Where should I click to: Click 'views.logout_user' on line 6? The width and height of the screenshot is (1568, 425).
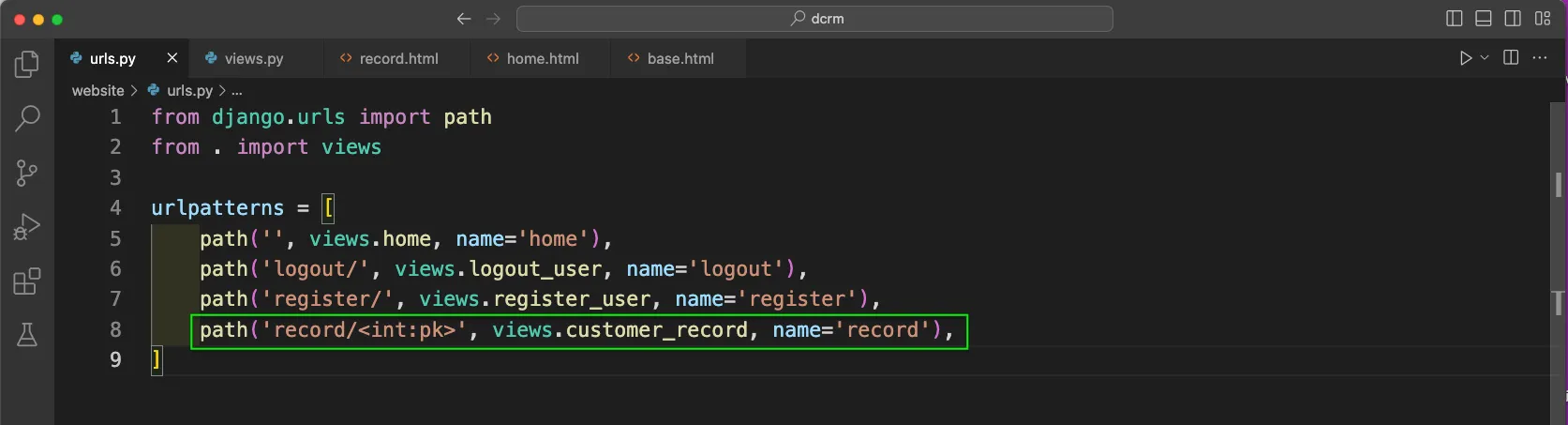[x=498, y=269]
